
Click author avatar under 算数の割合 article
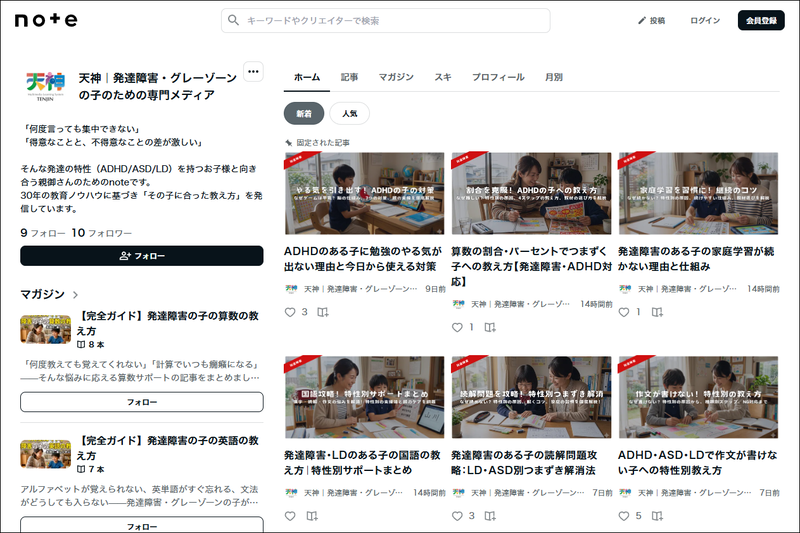tap(458, 304)
